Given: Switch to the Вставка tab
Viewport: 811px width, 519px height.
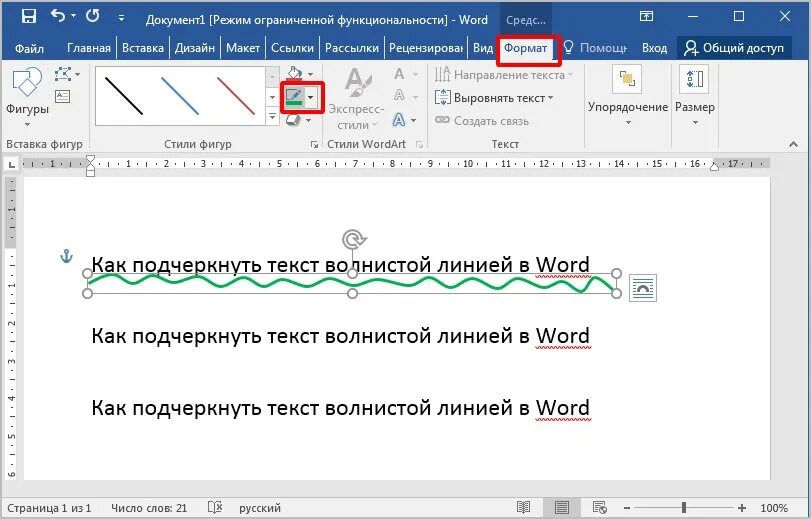Looking at the screenshot, I should pos(143,48).
